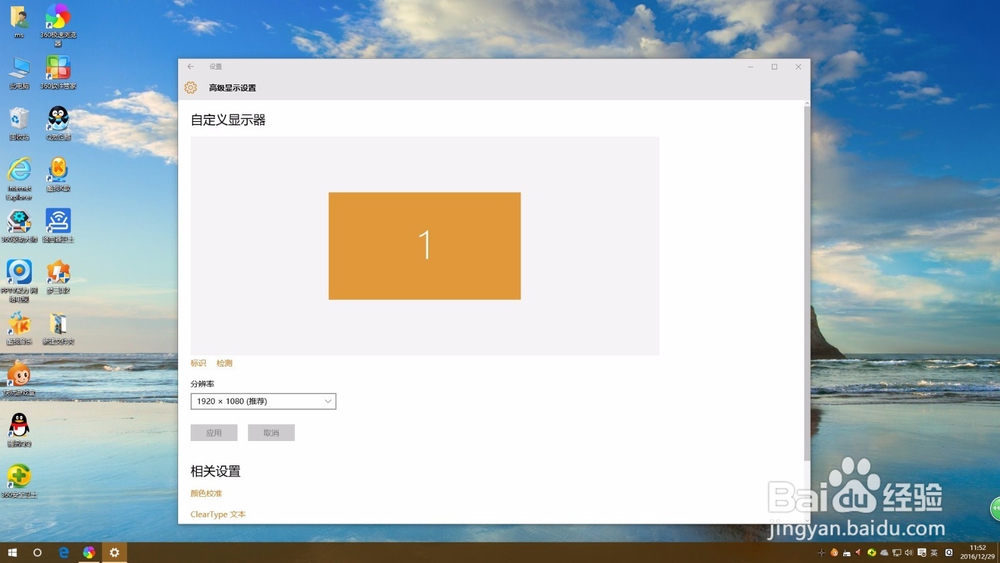Click the Settings window vertical scrollbar
1000x563 pixels.
[807, 281]
